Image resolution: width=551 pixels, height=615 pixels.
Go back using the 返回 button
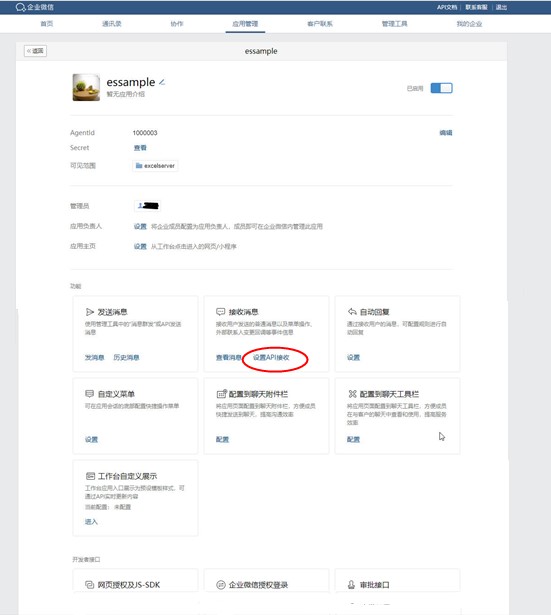point(35,51)
